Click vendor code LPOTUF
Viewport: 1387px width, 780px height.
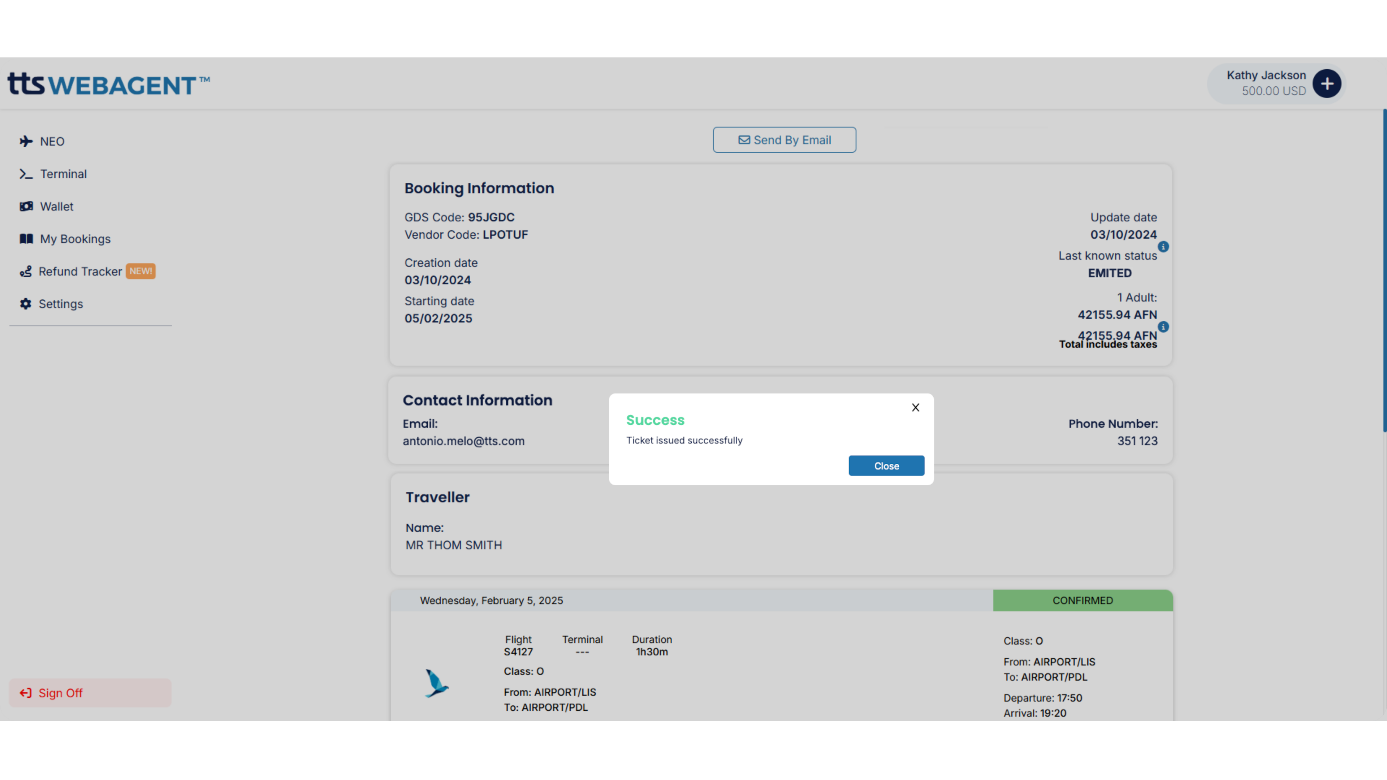pos(505,235)
